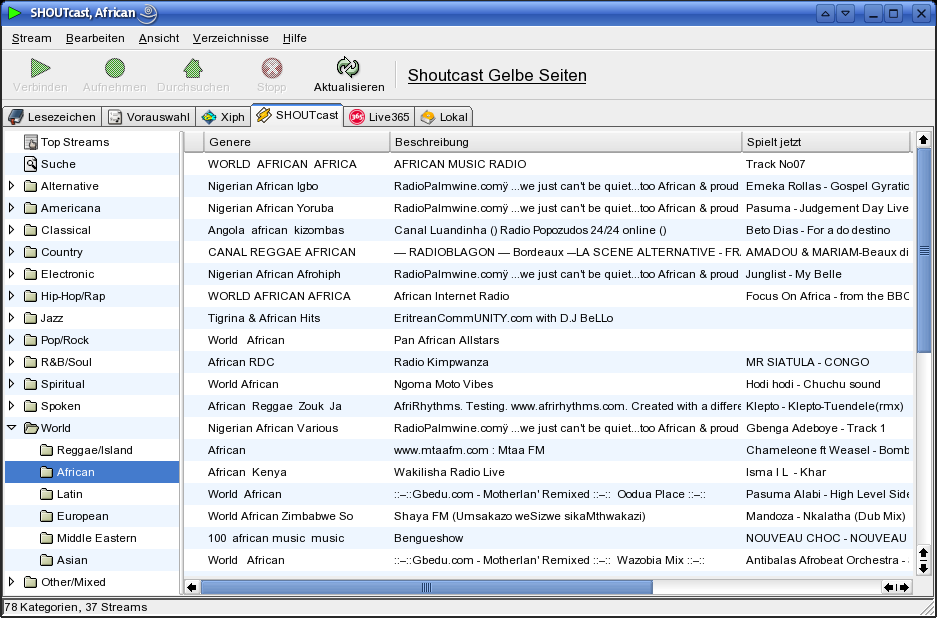Open the Live365 tab
The height and width of the screenshot is (618, 937).
point(379,117)
